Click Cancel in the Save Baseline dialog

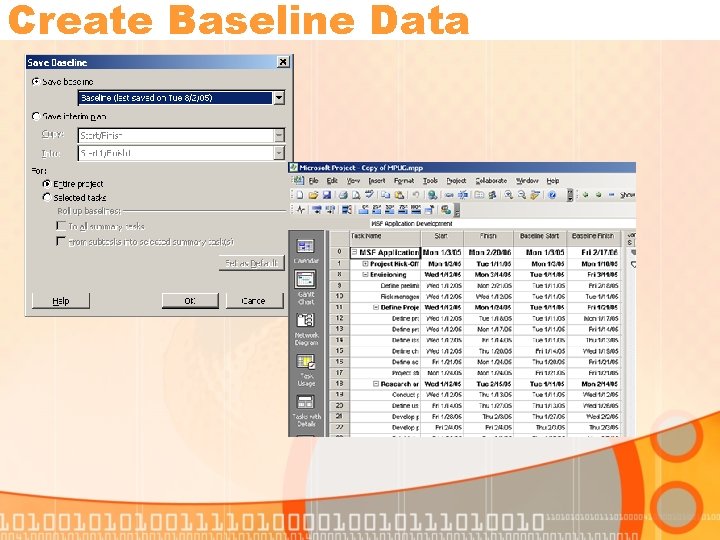pyautogui.click(x=254, y=301)
